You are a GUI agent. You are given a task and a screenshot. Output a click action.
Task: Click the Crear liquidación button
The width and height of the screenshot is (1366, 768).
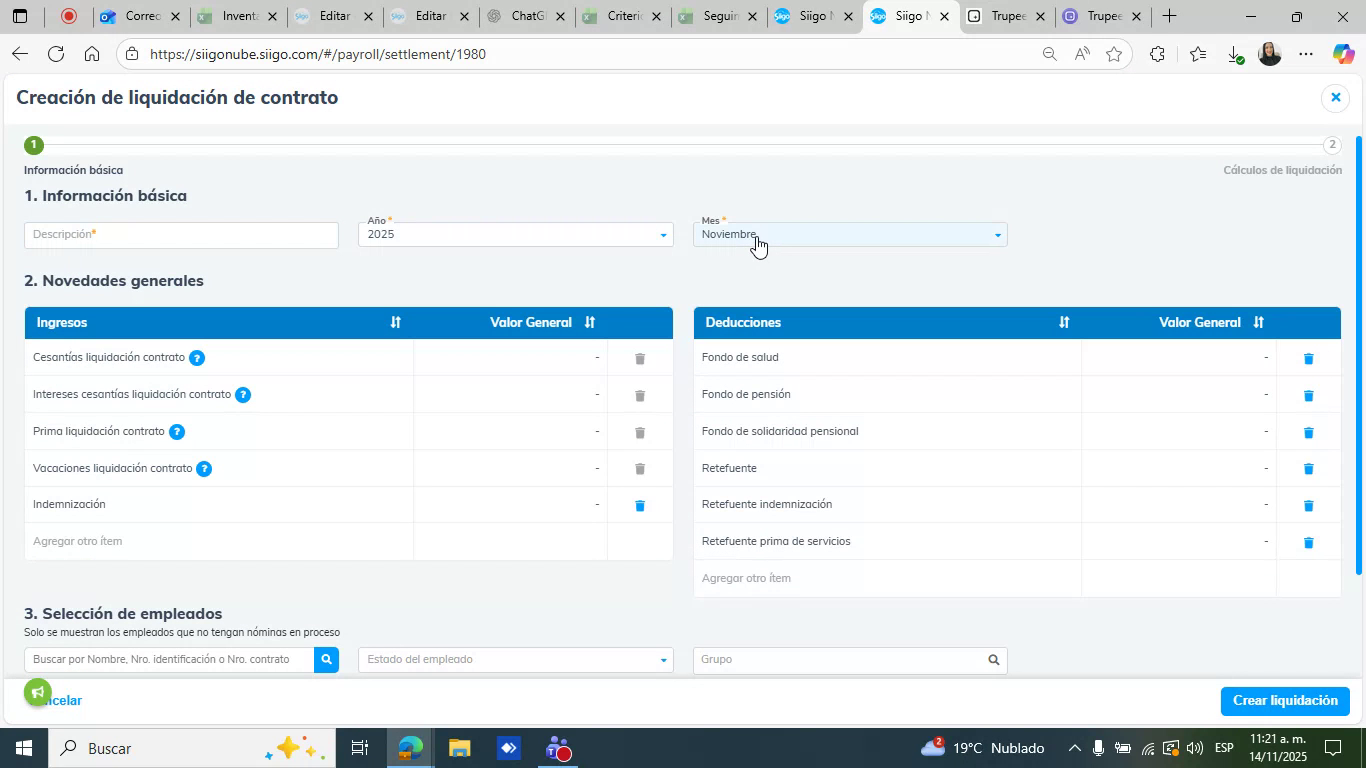[x=1285, y=701]
